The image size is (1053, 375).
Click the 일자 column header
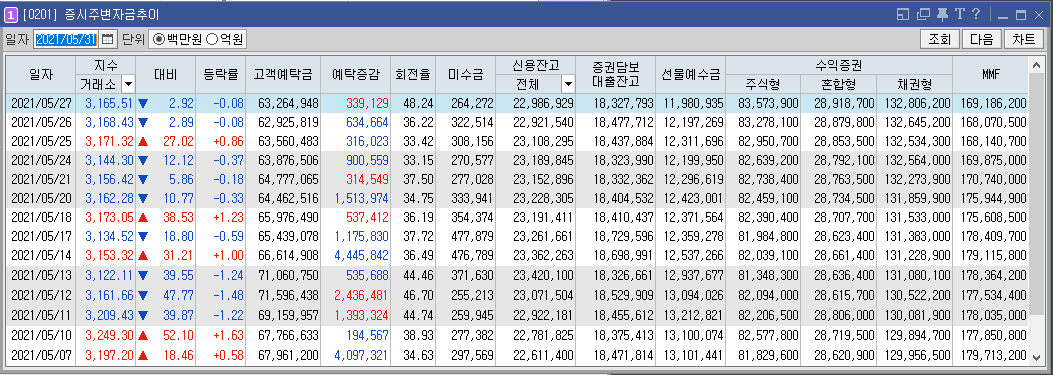coord(40,75)
